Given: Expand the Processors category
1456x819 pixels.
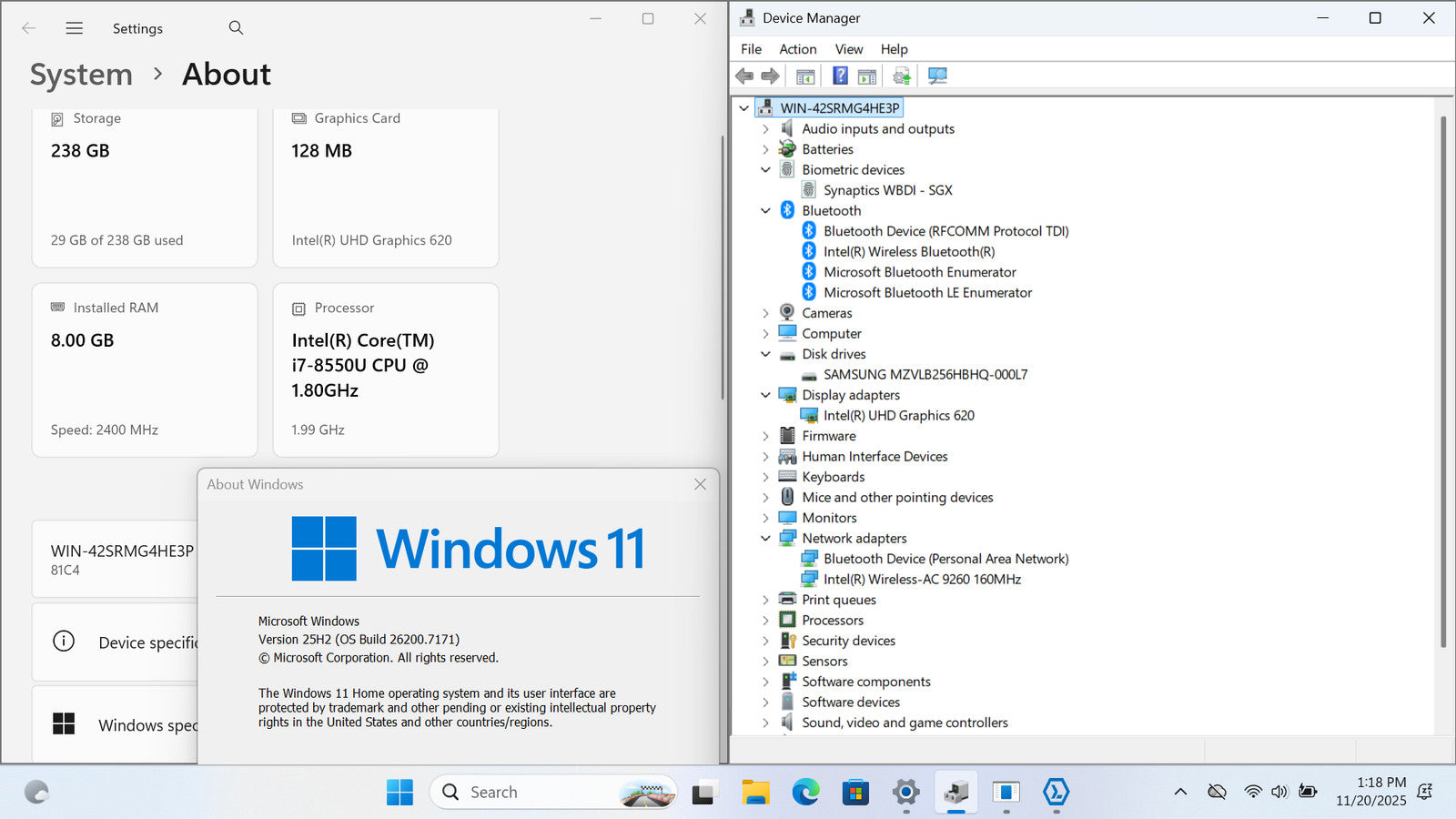Looking at the screenshot, I should [765, 621].
